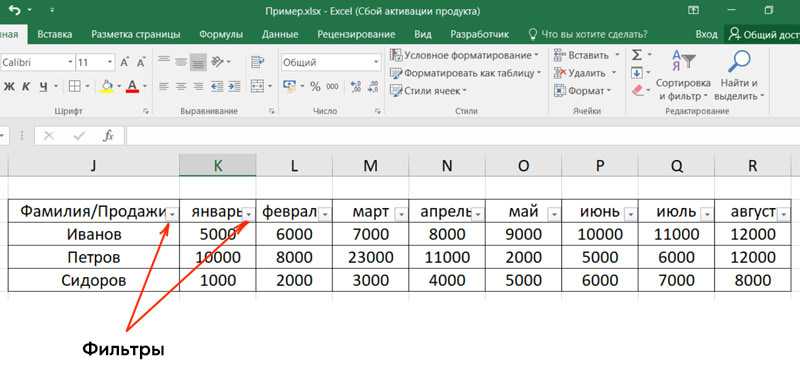This screenshot has height=376, width=800.
Task: Open 'Стили ячеек' gallery
Action: tap(429, 91)
